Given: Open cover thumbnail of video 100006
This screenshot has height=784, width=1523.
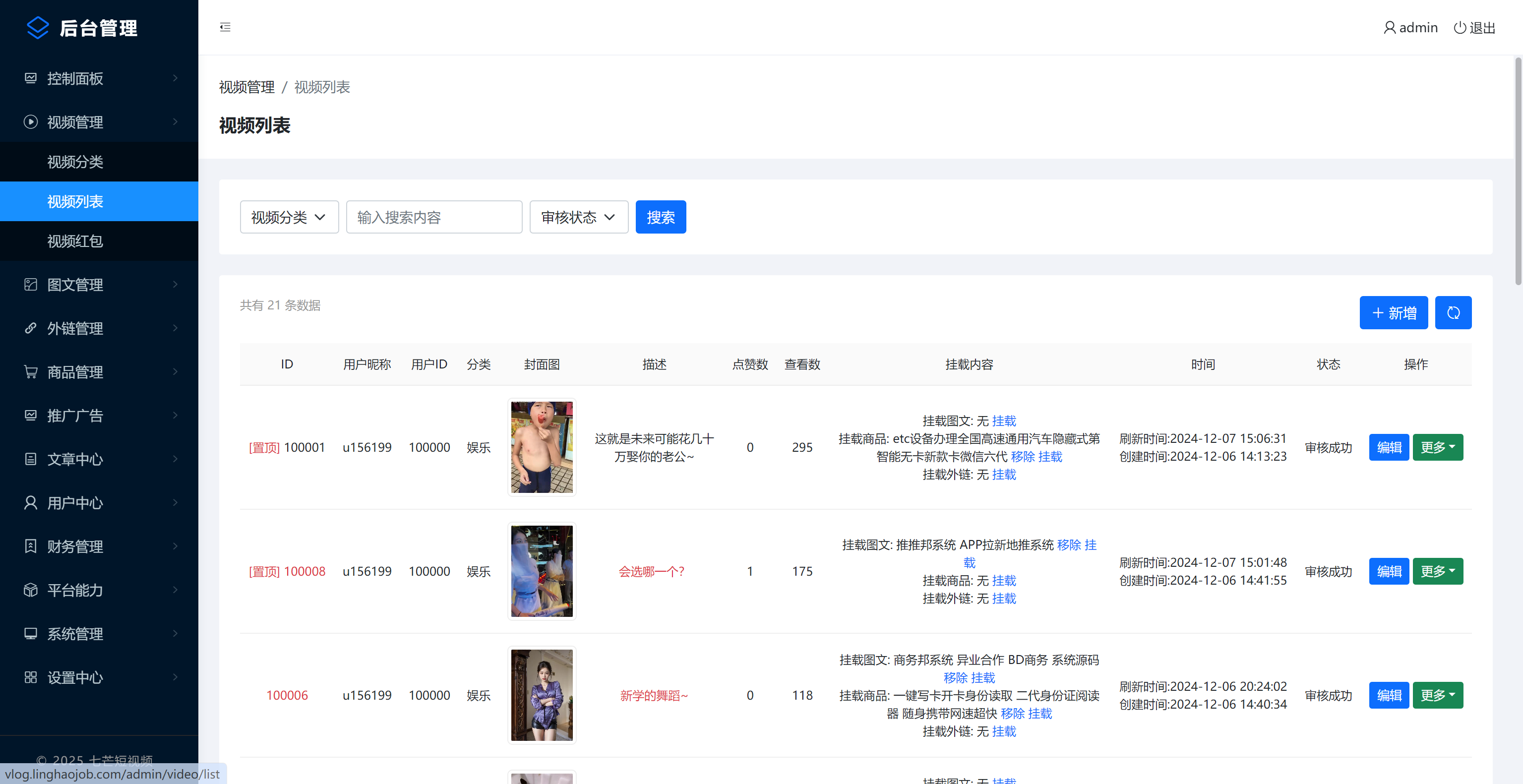Looking at the screenshot, I should click(542, 695).
